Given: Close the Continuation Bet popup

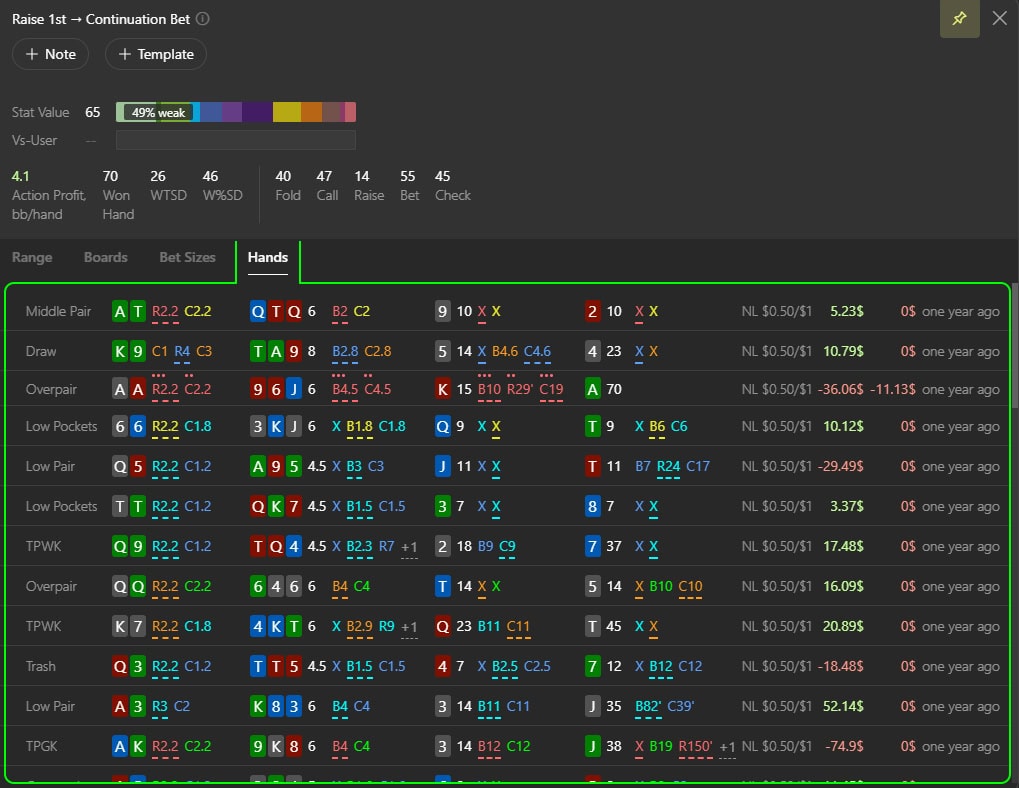Looking at the screenshot, I should [999, 19].
